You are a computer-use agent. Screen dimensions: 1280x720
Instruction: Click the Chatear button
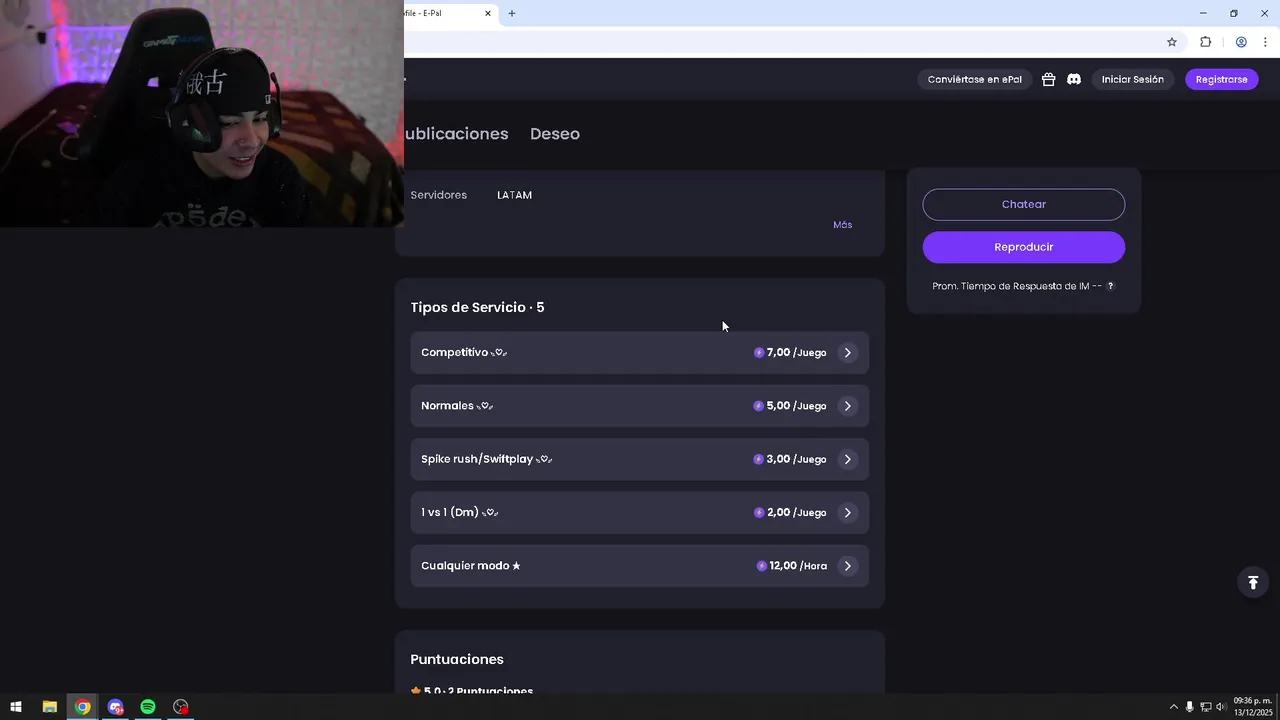(x=1024, y=204)
